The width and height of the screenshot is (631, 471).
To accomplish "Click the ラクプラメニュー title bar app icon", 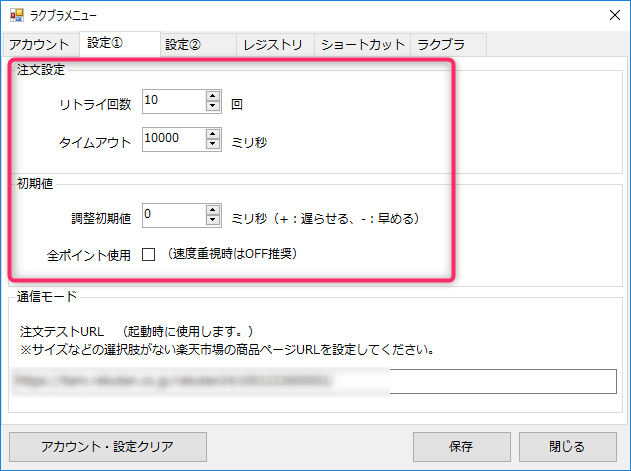I will pyautogui.click(x=16, y=16).
